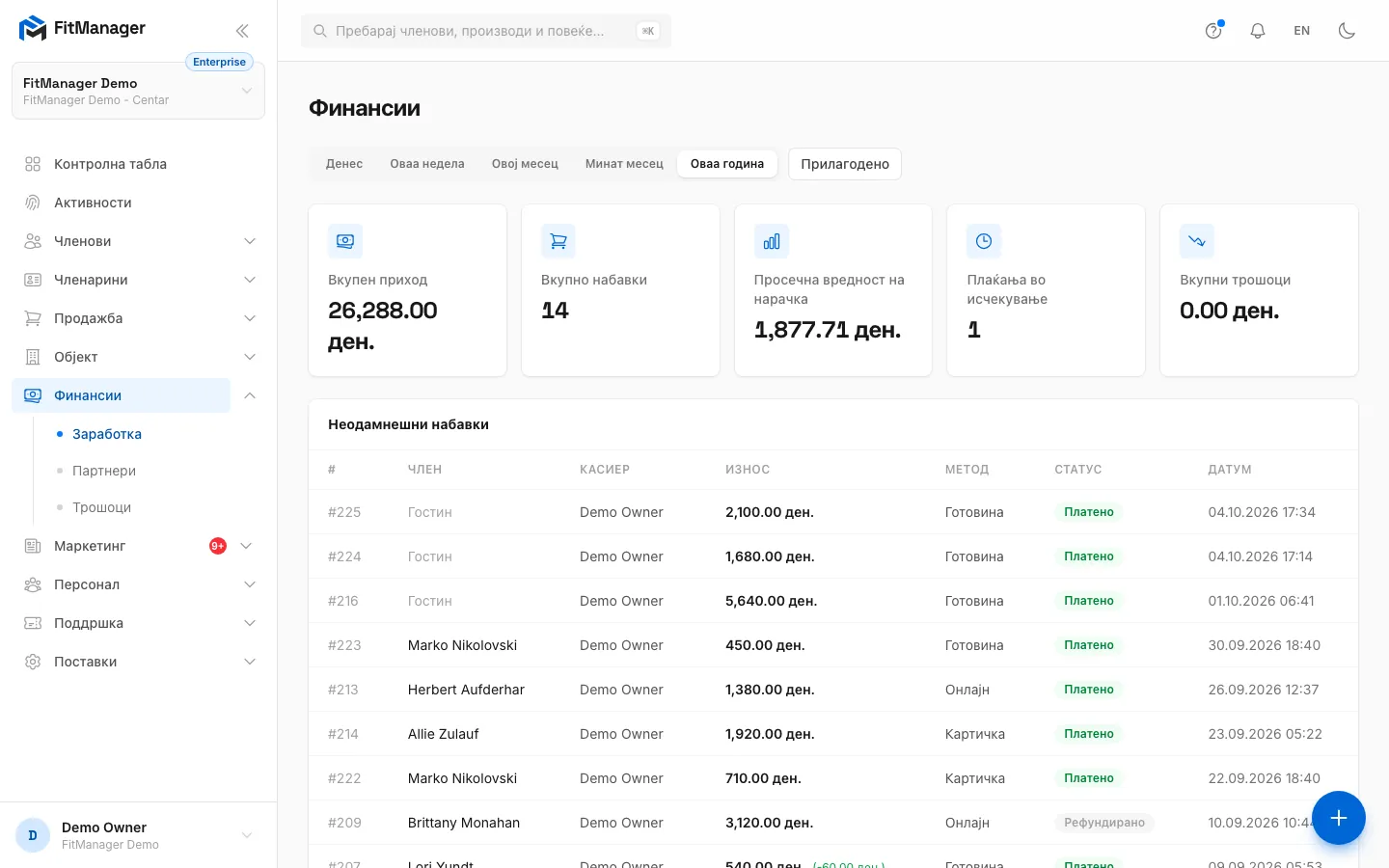1389x868 pixels.
Task: Click the Членови people icon
Action: coord(33,241)
